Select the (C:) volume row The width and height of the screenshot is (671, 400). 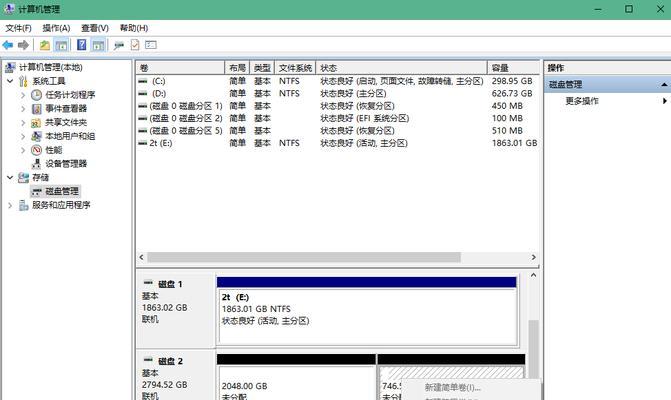(337, 81)
